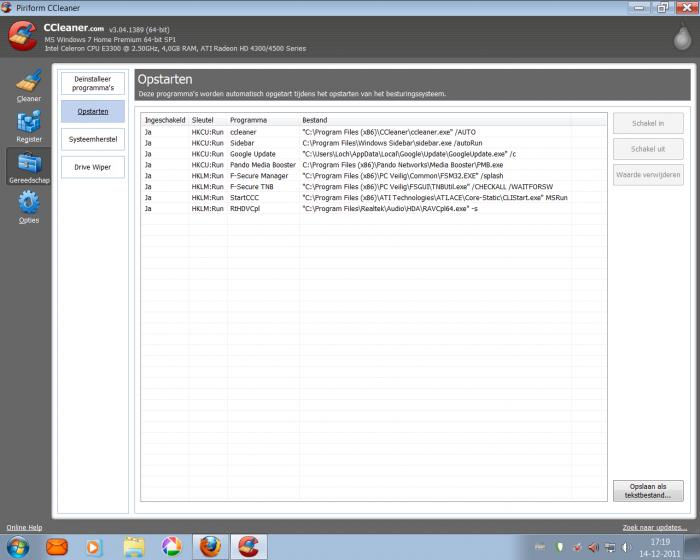The height and width of the screenshot is (560, 700).
Task: Click the CLIStart.exe file path
Action: pos(435,198)
